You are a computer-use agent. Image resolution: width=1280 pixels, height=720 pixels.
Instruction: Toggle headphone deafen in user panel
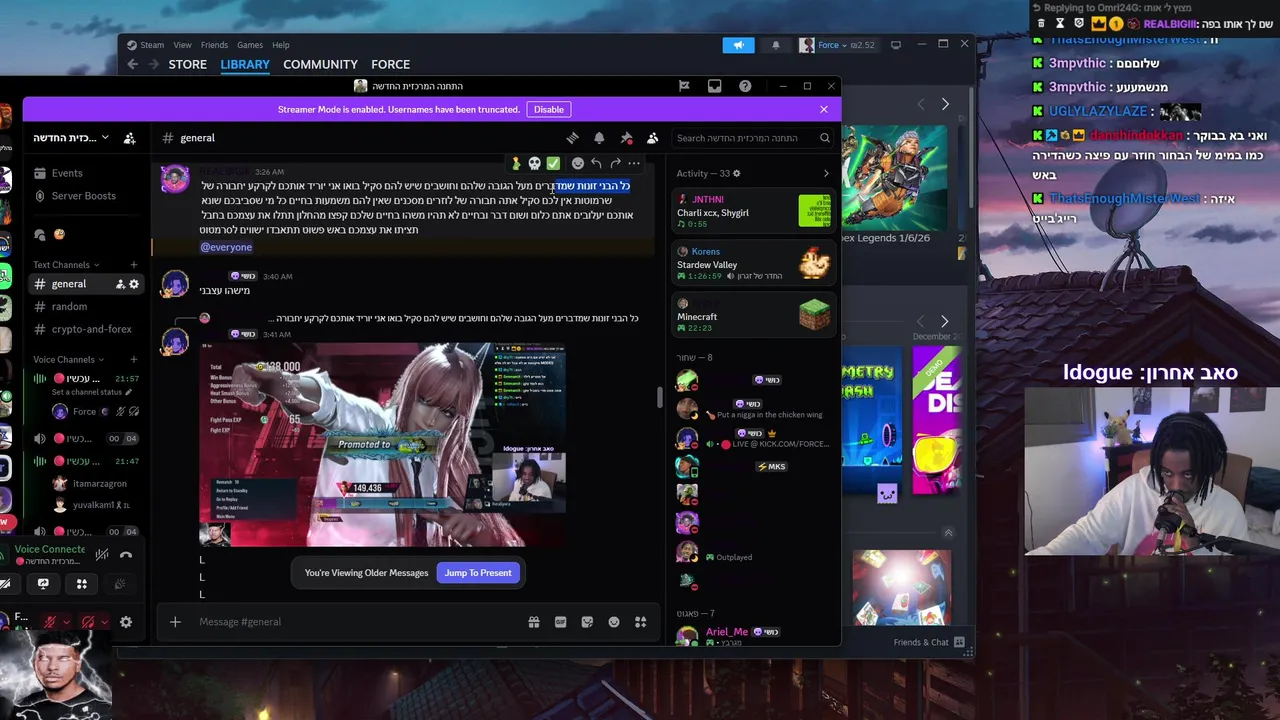click(87, 622)
